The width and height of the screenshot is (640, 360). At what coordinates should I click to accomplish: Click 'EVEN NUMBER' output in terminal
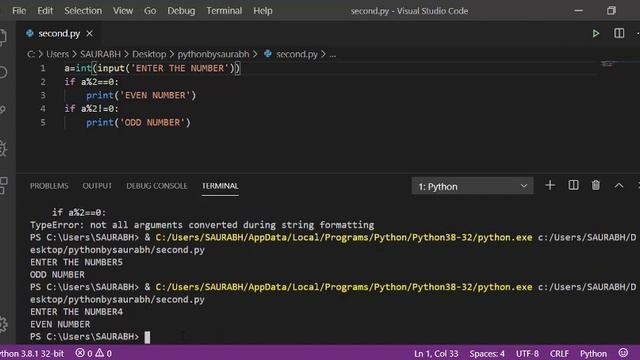tap(60, 324)
